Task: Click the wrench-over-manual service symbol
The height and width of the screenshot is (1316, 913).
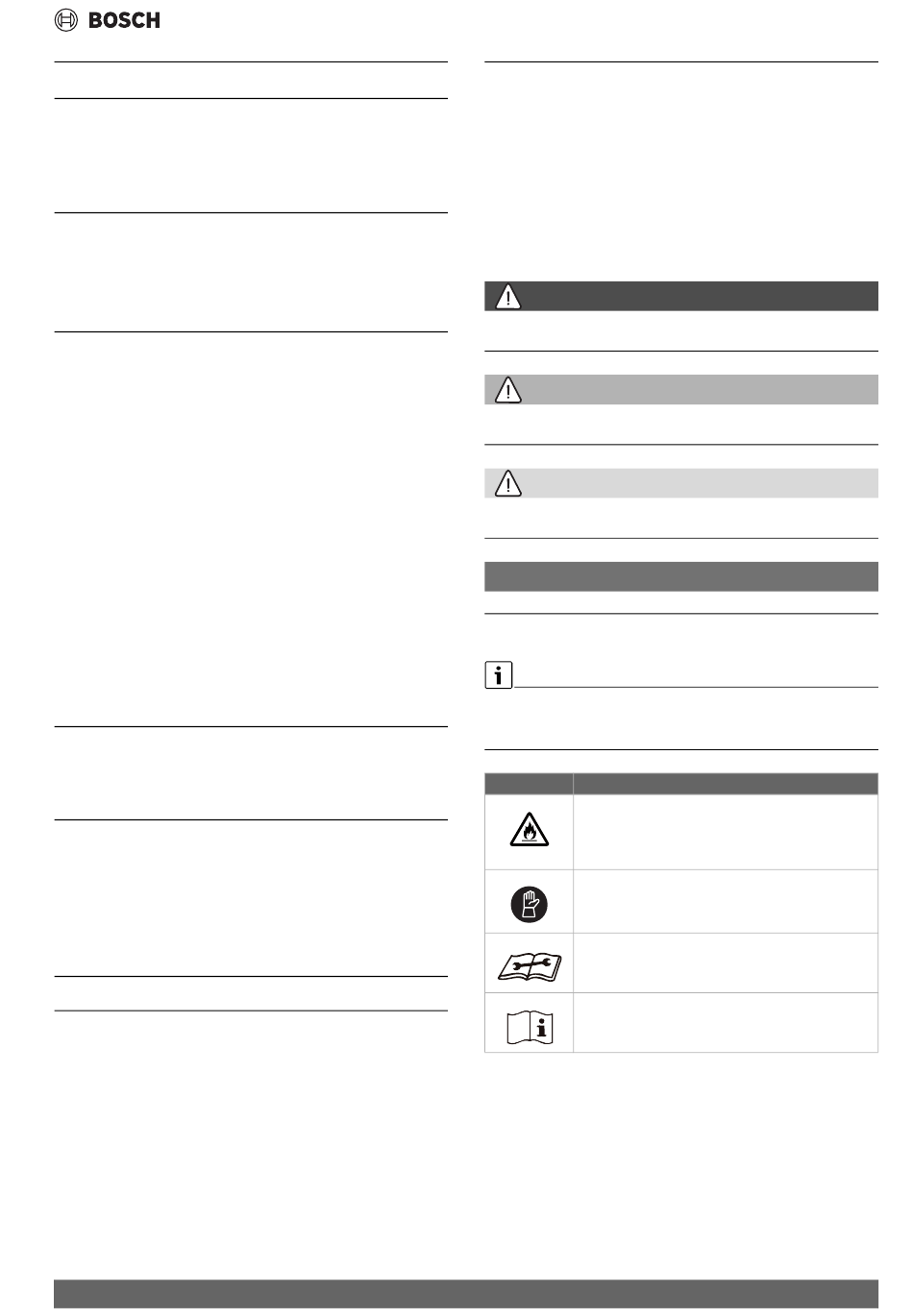Action: pyautogui.click(x=529, y=964)
